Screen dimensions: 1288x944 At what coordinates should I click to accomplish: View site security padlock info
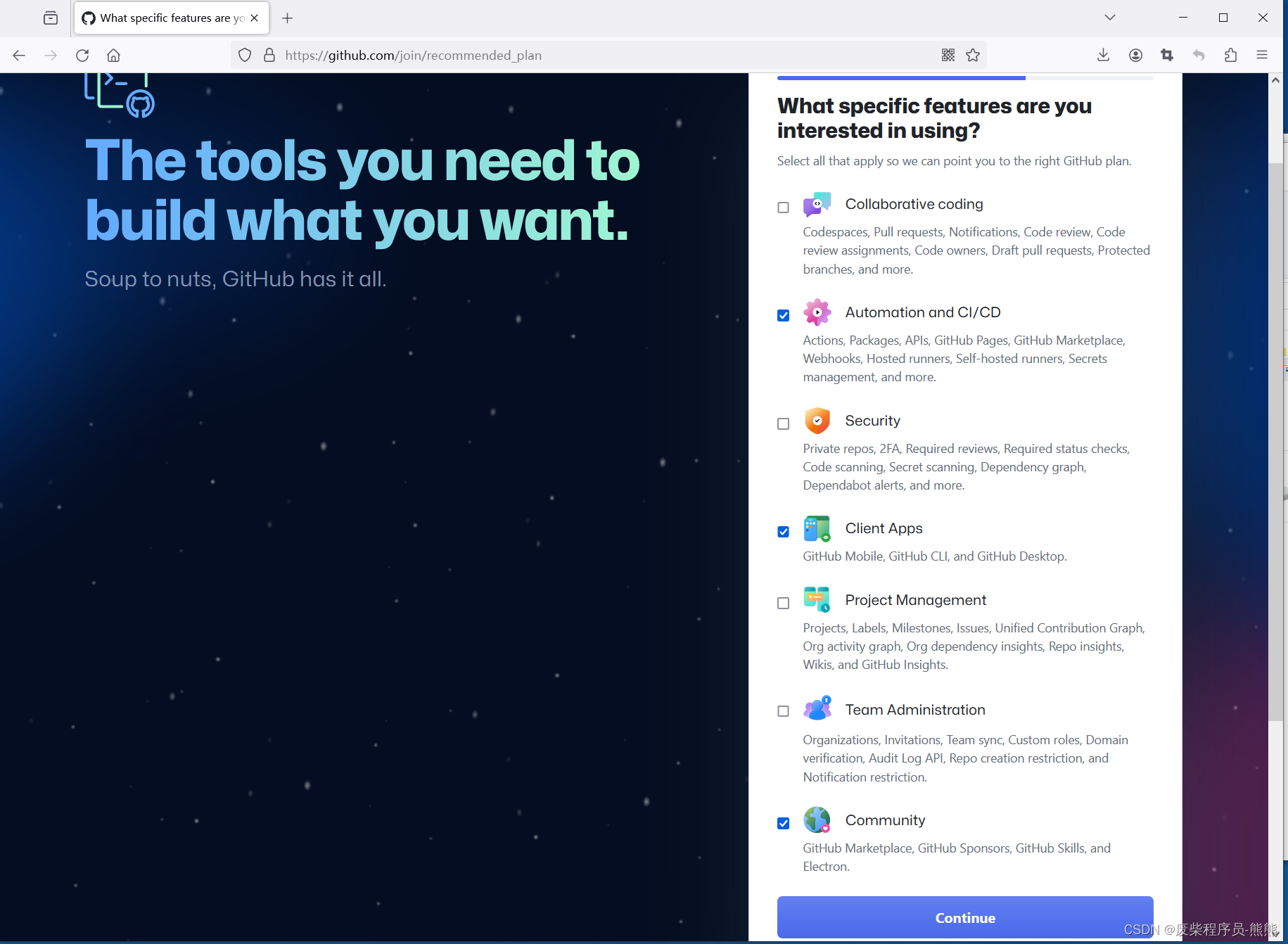[269, 55]
